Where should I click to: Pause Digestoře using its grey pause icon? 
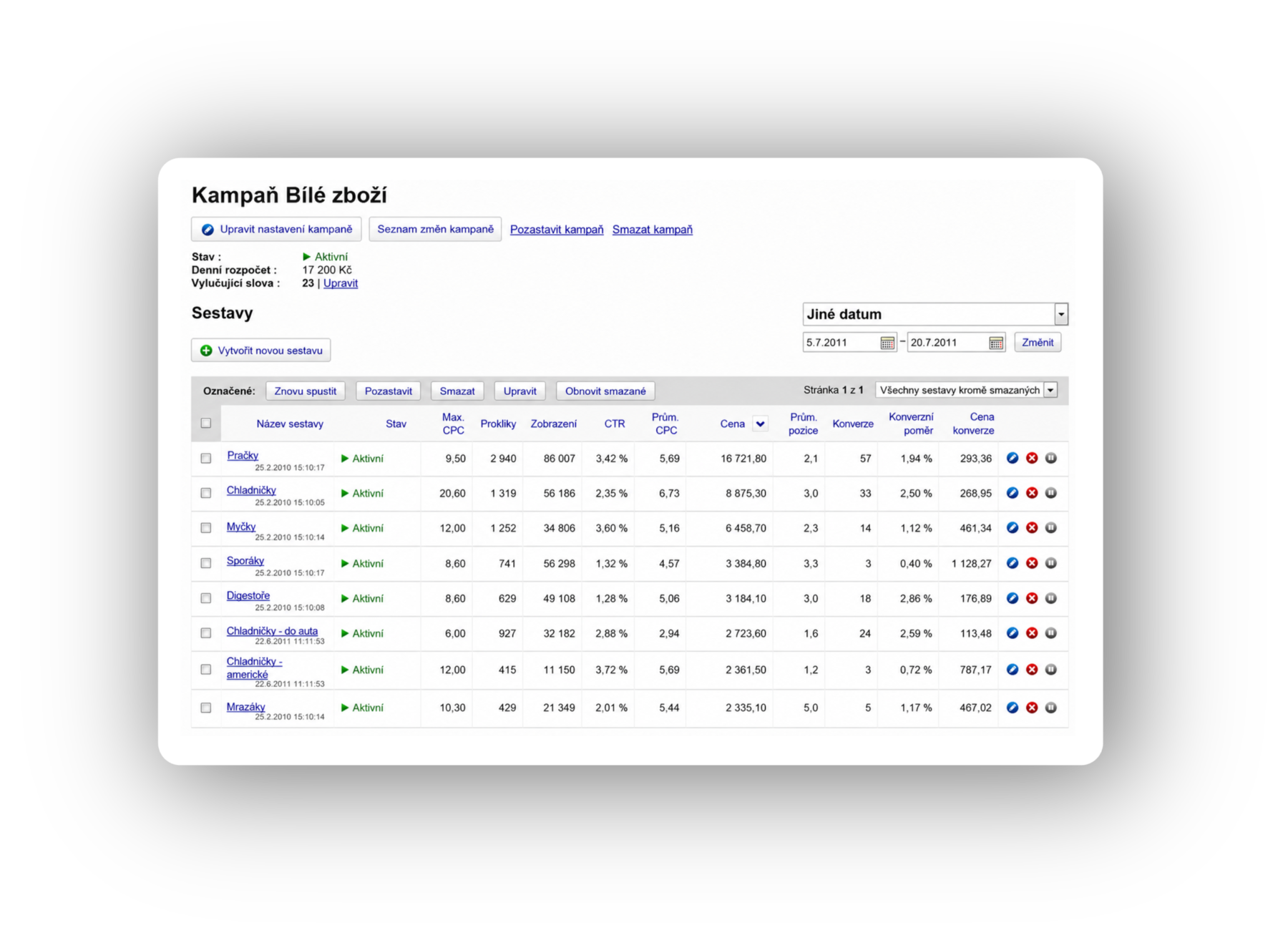[x=1051, y=598]
